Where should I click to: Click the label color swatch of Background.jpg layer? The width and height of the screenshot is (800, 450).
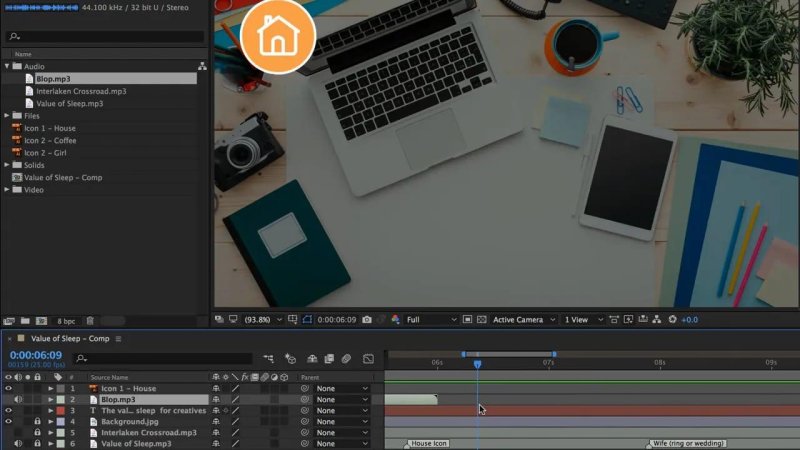(x=60, y=421)
